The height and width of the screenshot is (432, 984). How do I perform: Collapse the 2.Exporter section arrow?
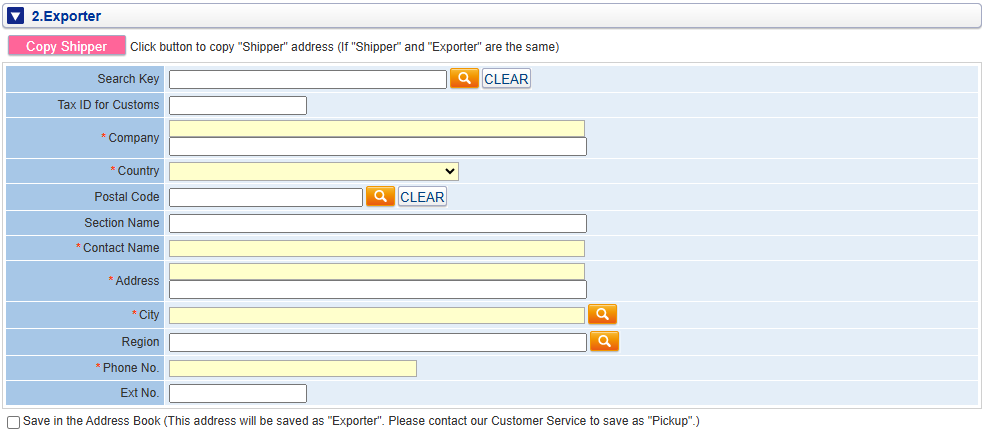(x=15, y=16)
